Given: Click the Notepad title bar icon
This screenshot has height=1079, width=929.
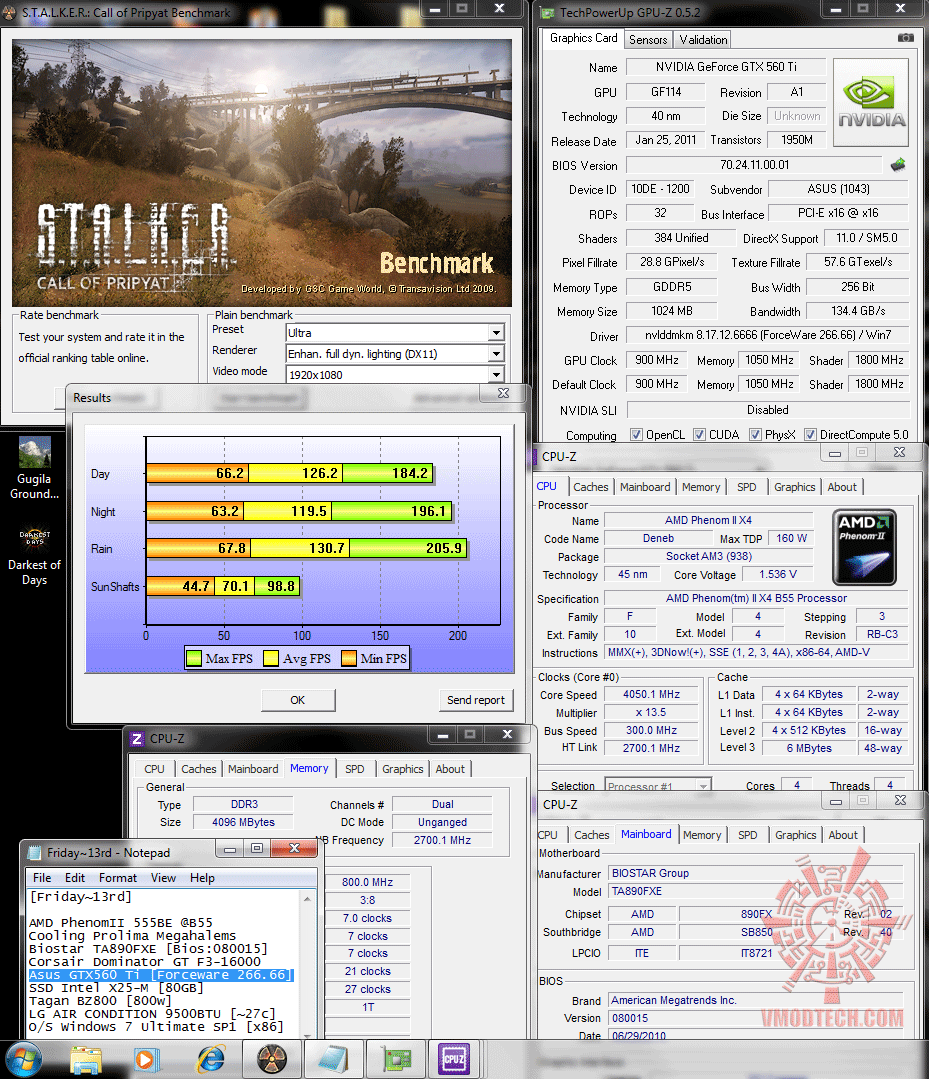Looking at the screenshot, I should point(34,853).
